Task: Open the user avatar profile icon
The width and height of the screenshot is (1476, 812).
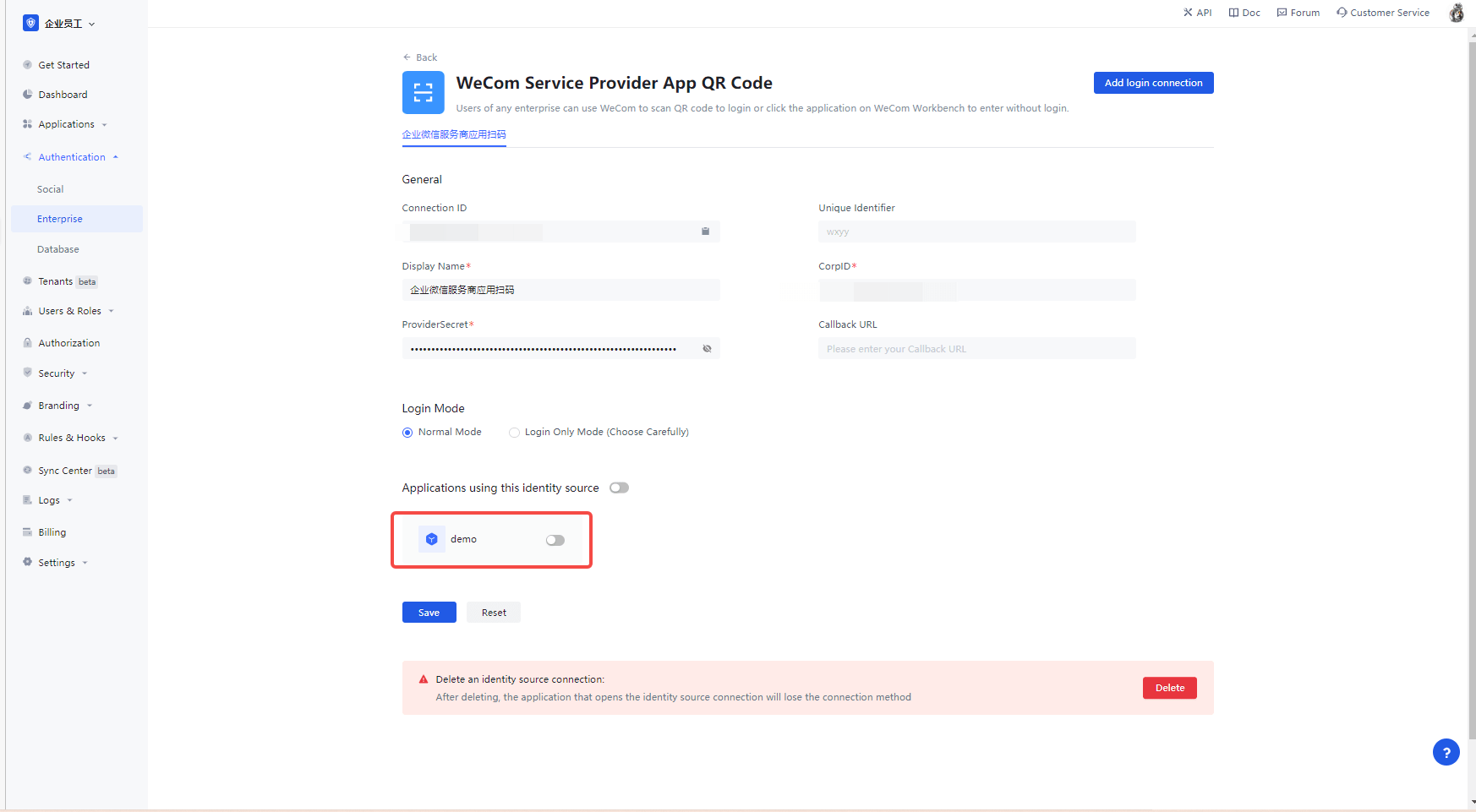Action: click(1457, 13)
